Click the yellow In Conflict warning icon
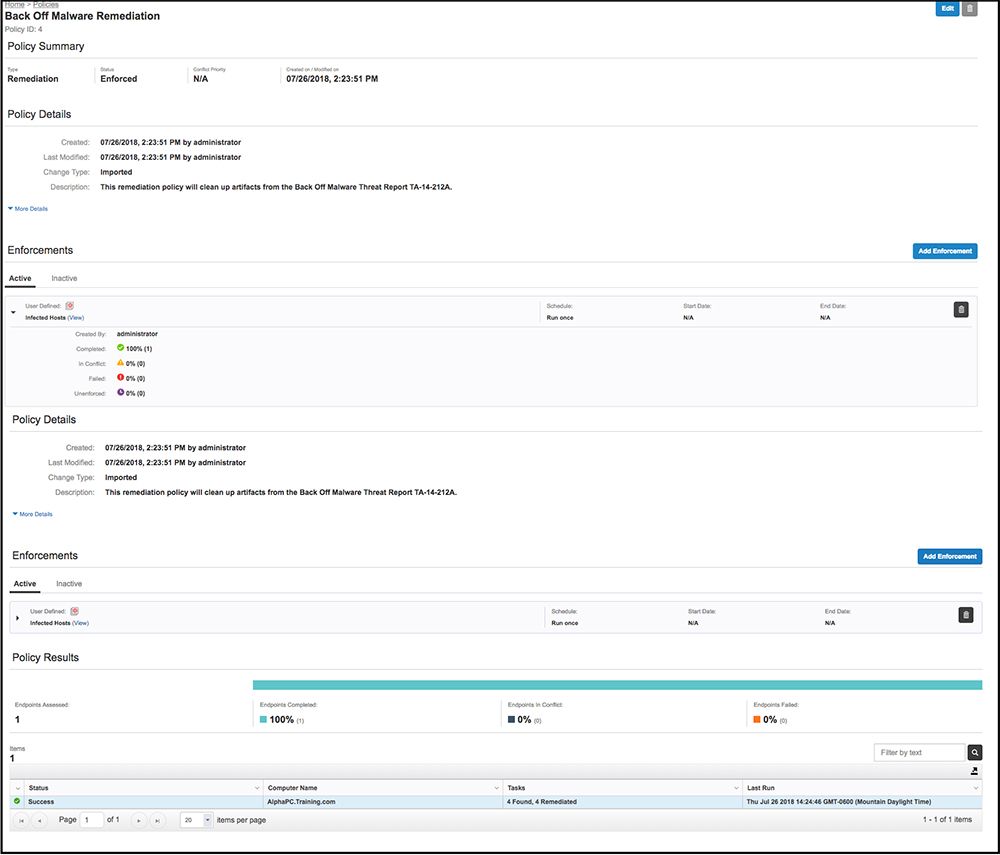The height and width of the screenshot is (855, 1000). pyautogui.click(x=121, y=363)
